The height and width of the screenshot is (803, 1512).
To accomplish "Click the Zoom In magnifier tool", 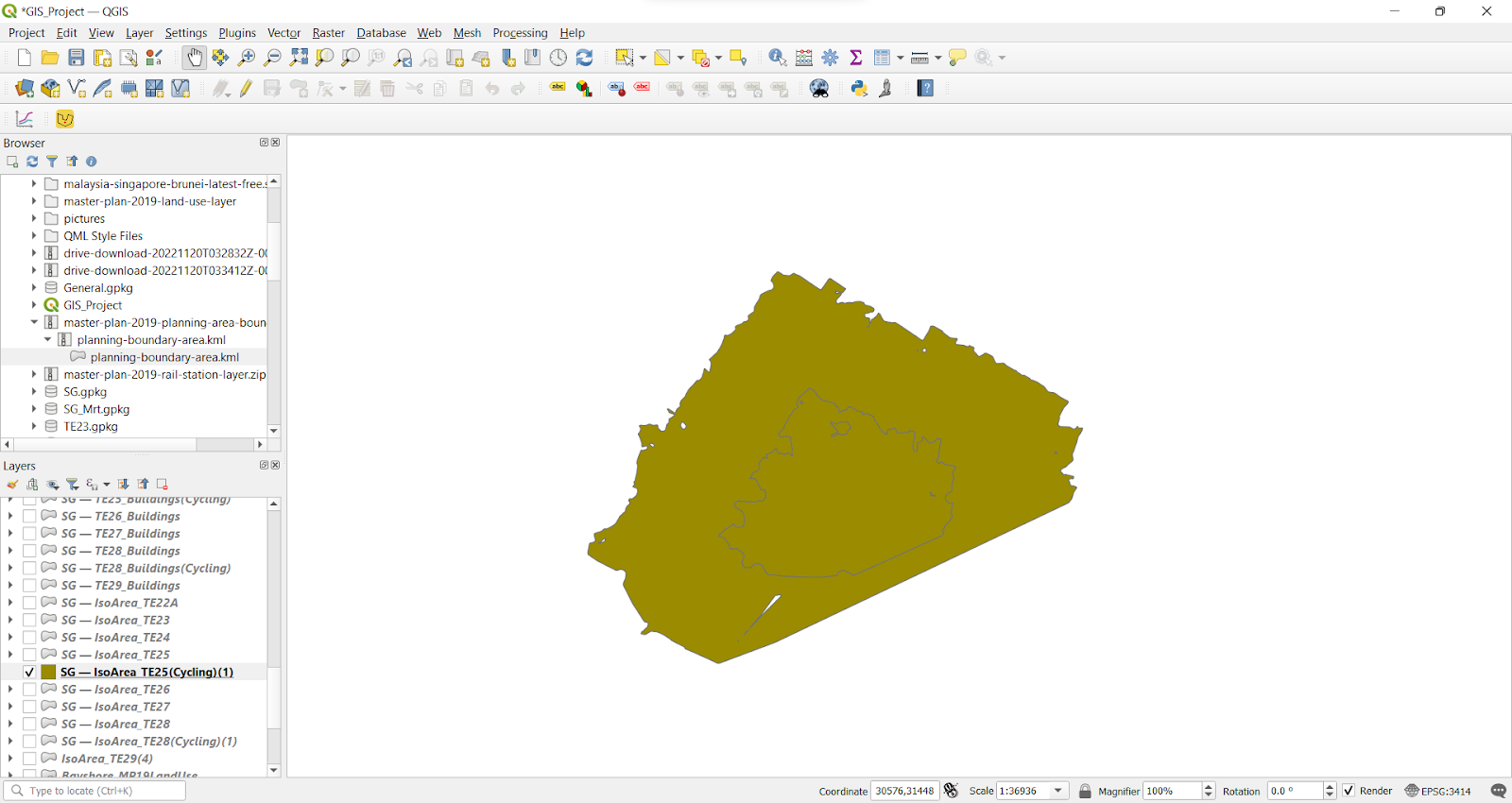I will click(x=247, y=58).
